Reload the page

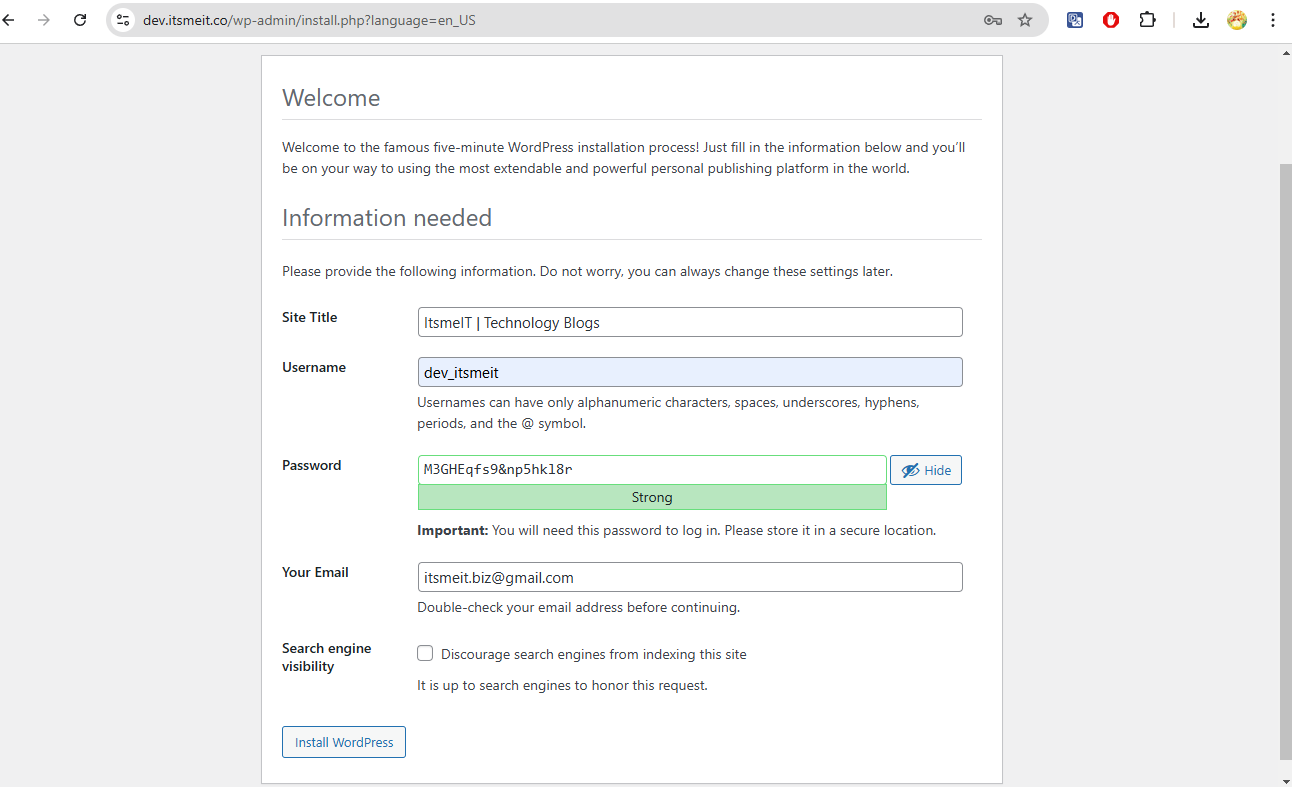click(80, 19)
